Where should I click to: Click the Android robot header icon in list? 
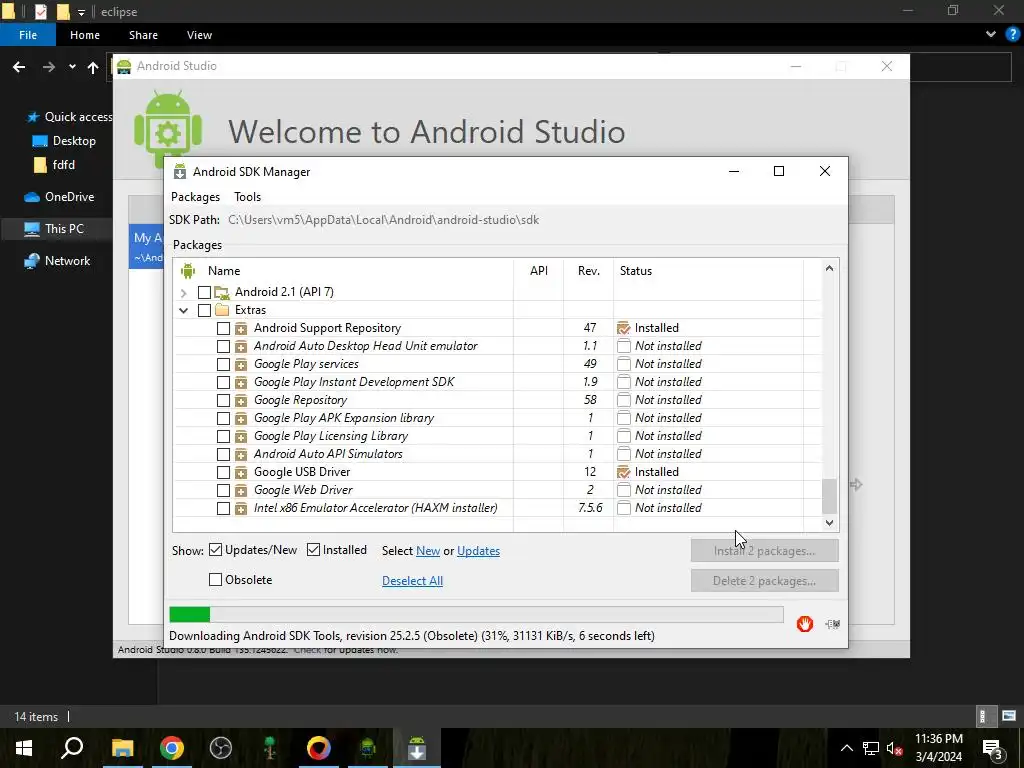coord(188,270)
